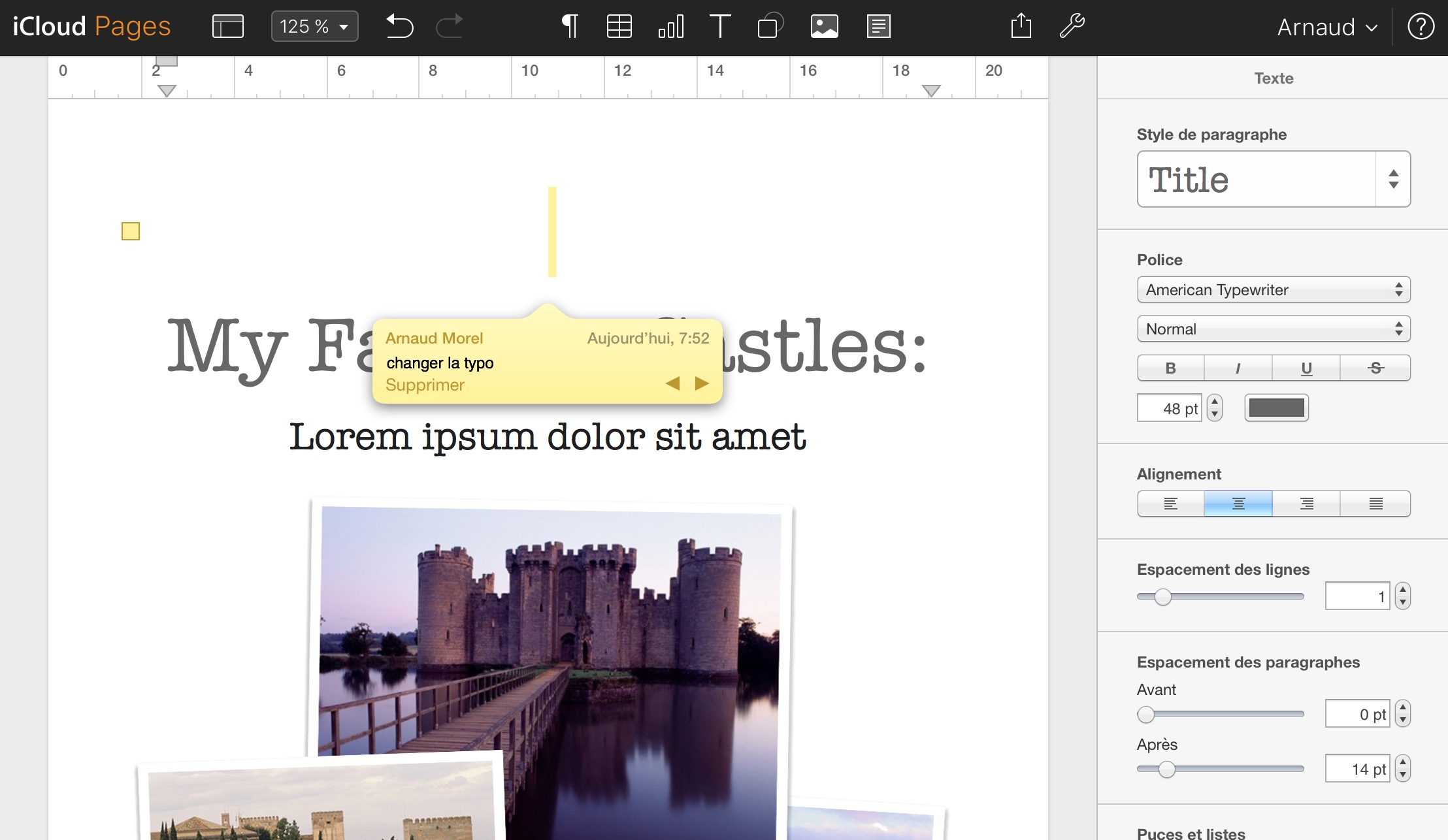Image resolution: width=1448 pixels, height=840 pixels.
Task: Open the gray text color swatch
Action: click(1276, 408)
